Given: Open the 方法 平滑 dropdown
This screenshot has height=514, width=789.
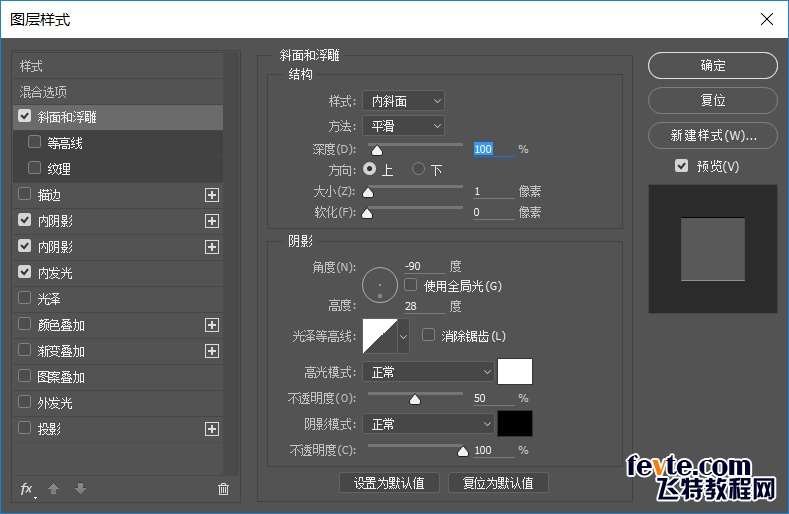Looking at the screenshot, I should click(404, 126).
